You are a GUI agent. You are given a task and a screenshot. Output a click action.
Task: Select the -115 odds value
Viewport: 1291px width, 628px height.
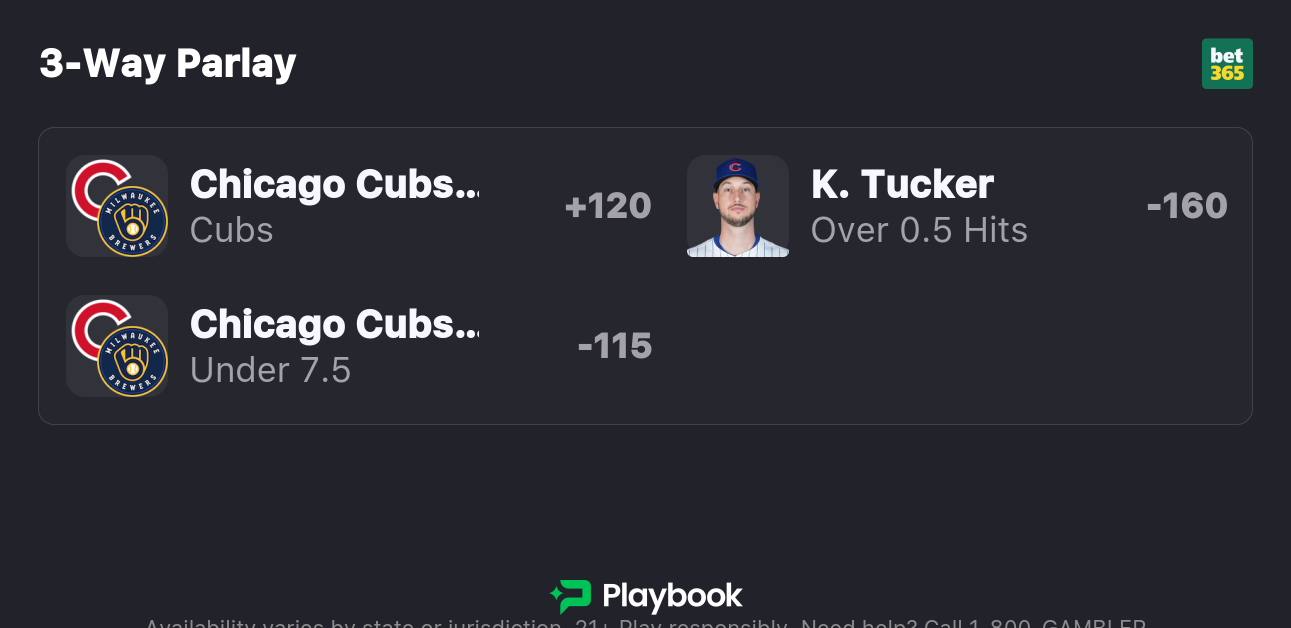[x=615, y=346]
